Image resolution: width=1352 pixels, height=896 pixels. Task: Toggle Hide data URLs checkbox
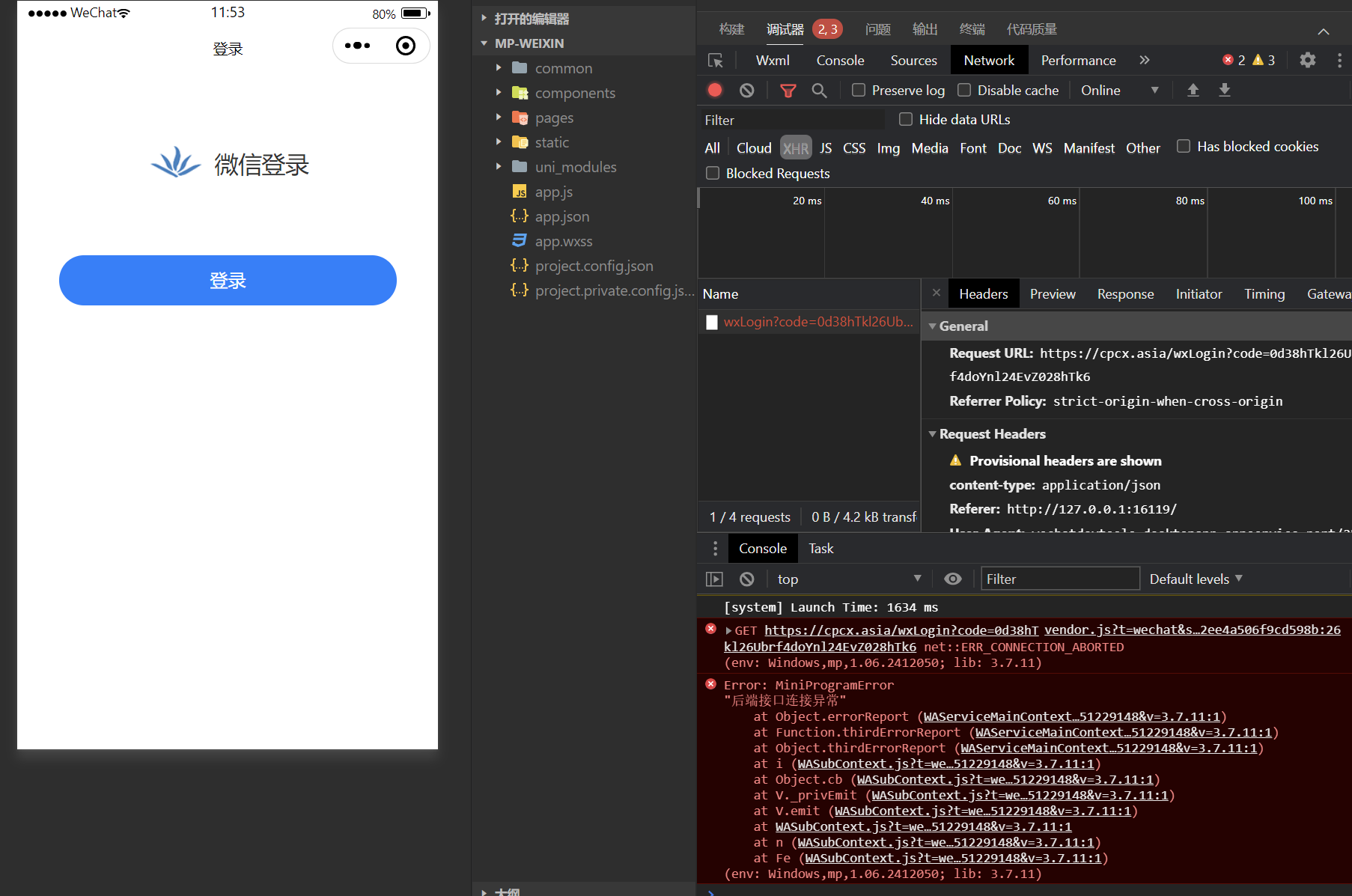(x=906, y=119)
